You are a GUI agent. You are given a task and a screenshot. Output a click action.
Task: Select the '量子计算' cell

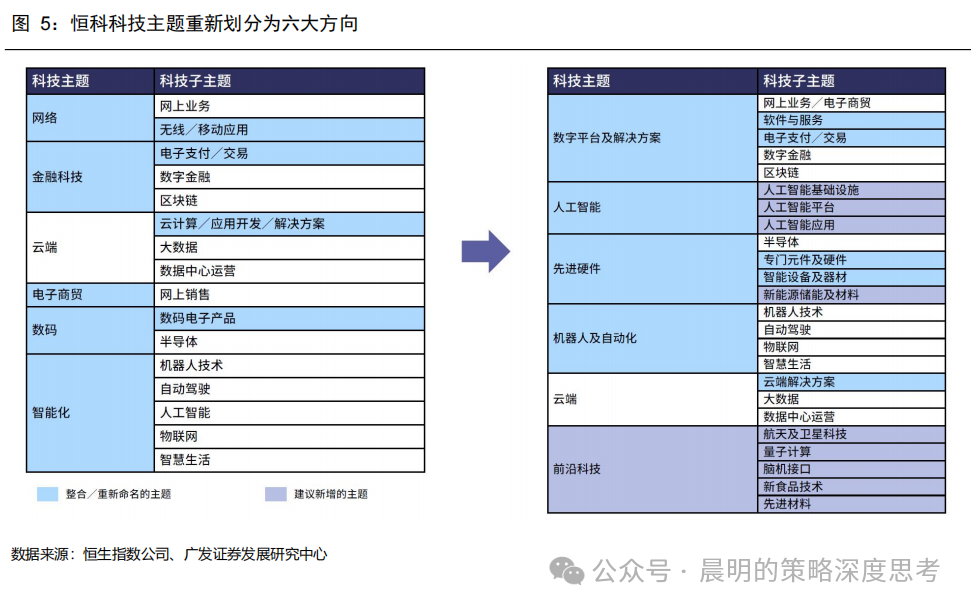[851, 452]
